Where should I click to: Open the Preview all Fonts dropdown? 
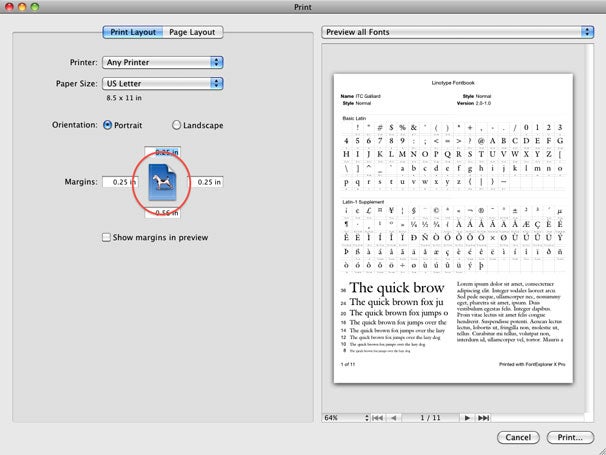point(458,32)
